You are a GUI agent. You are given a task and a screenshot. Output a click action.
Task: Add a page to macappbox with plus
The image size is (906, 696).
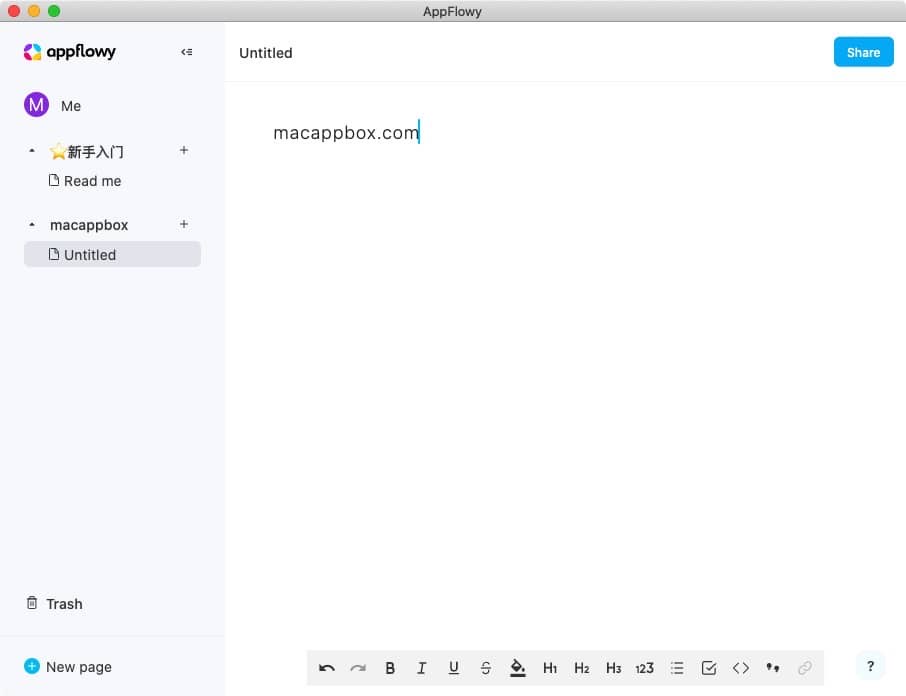[x=184, y=224]
